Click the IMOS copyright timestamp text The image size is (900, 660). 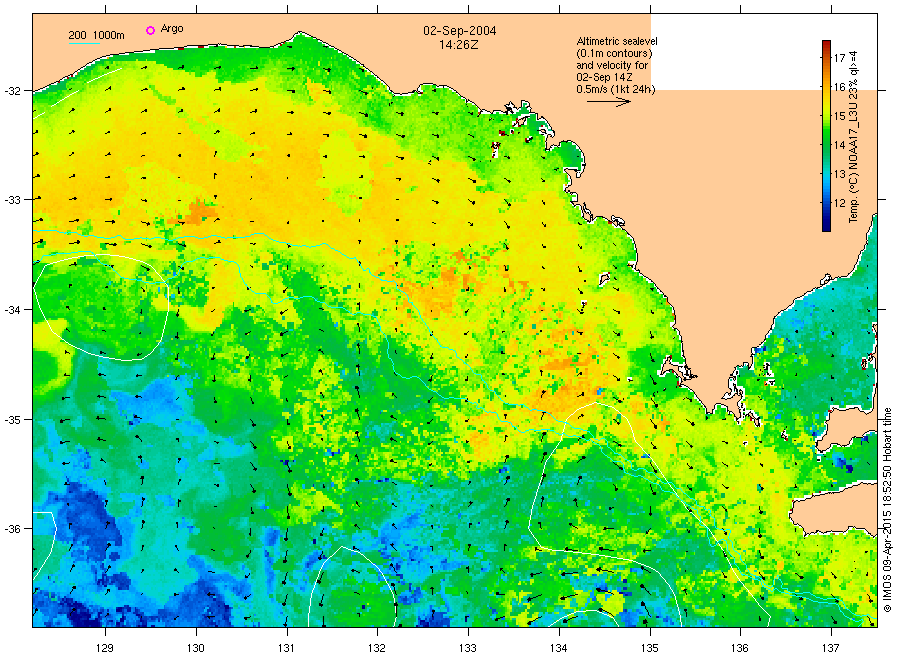coord(886,508)
